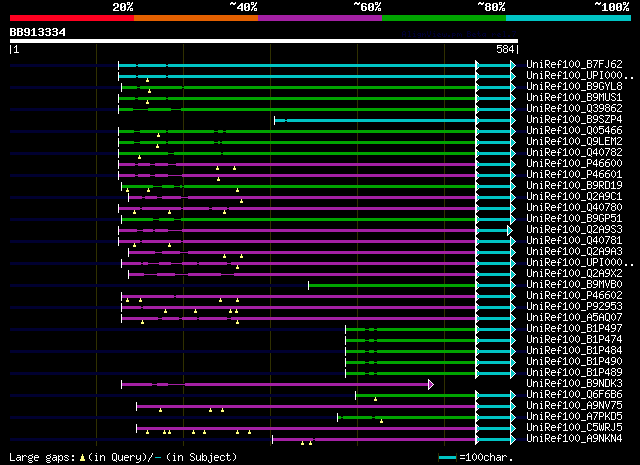
Task: Open the UniRef100_Q40782 hit
Action: pyautogui.click(x=574, y=152)
